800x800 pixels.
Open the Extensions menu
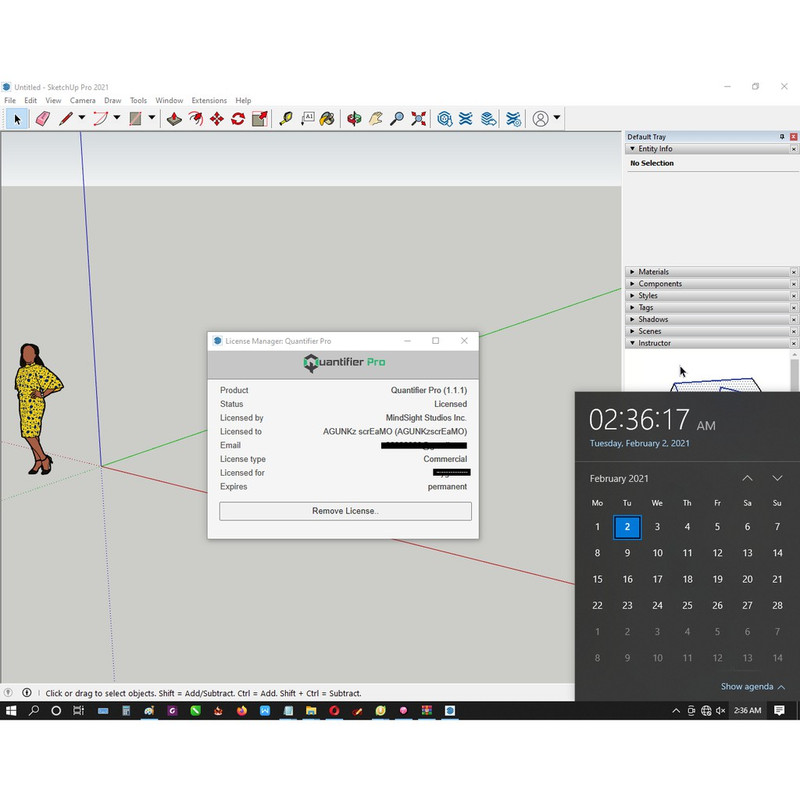tap(209, 101)
